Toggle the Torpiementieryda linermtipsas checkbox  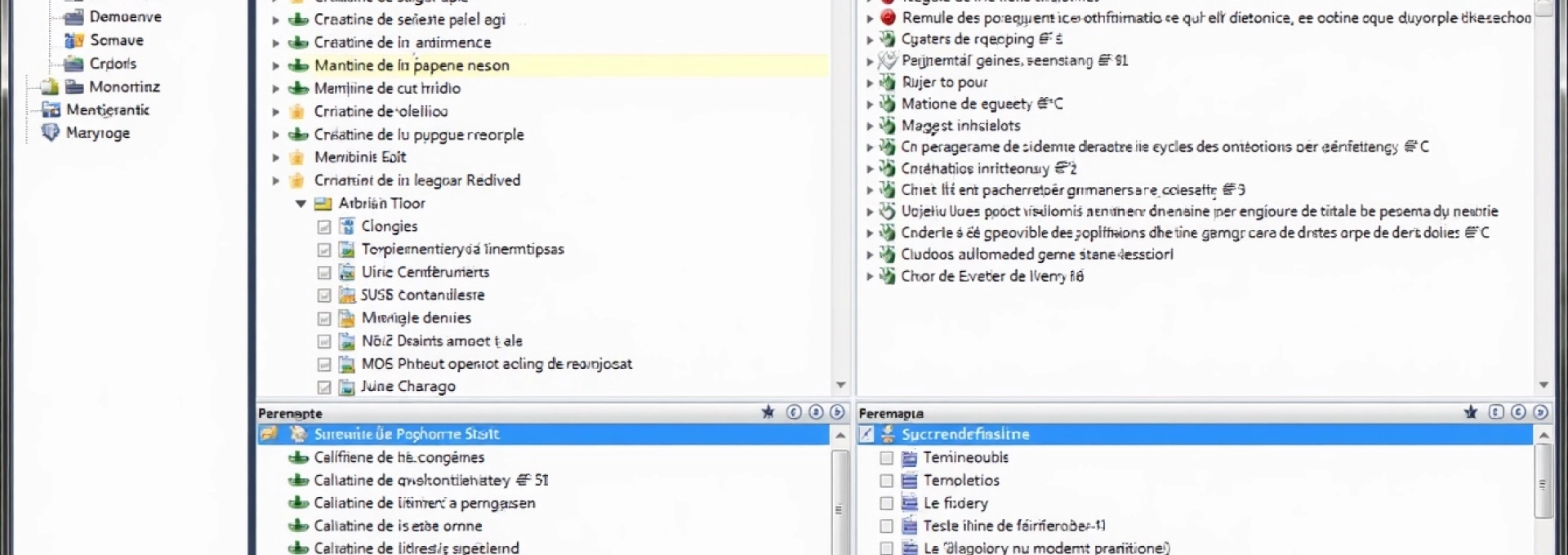(324, 250)
